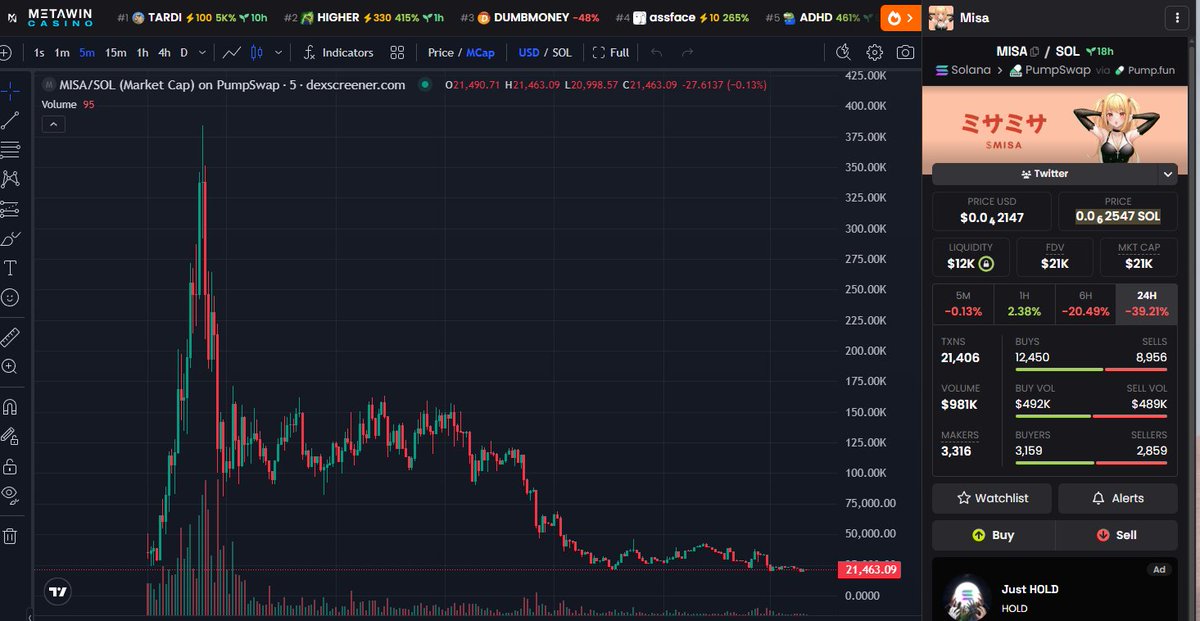Select the candlestick chart style
The width and height of the screenshot is (1200, 621).
(x=257, y=53)
